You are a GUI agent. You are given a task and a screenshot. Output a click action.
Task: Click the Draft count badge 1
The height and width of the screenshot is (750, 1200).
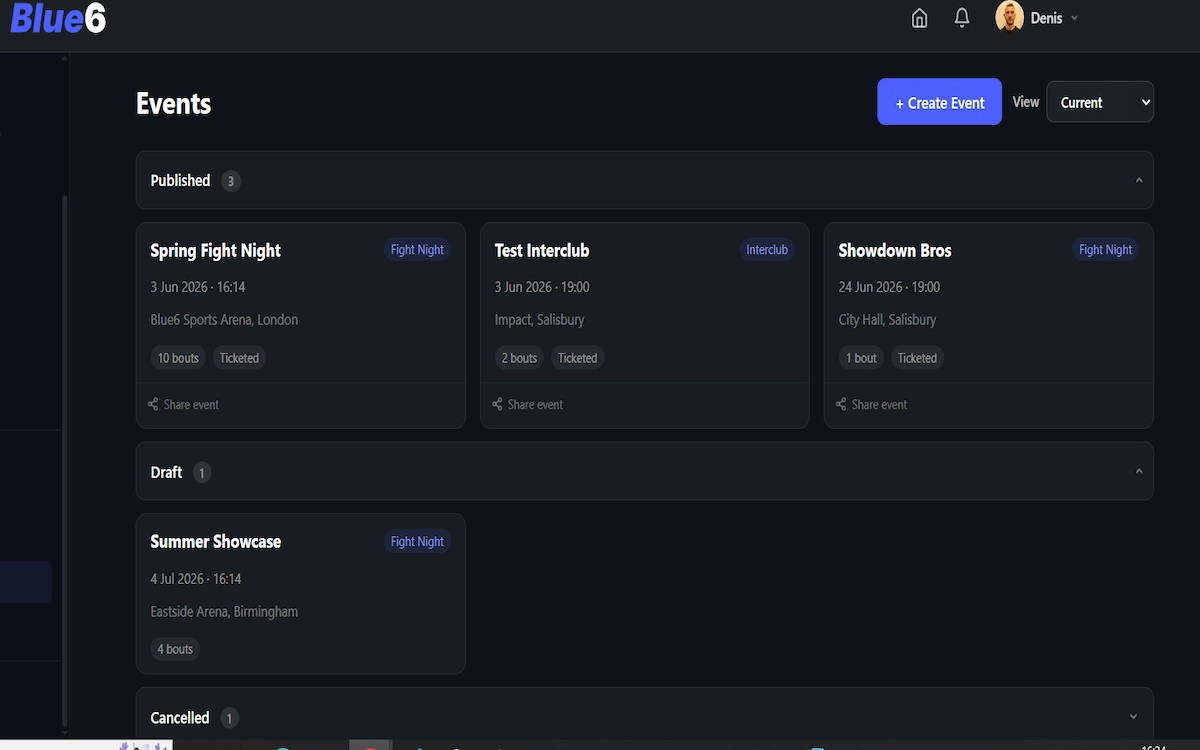point(202,473)
